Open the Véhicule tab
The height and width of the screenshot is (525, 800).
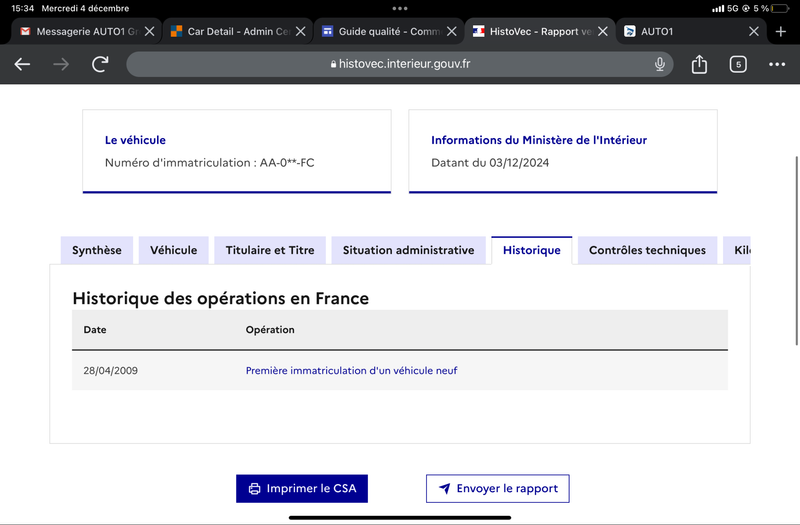click(173, 251)
